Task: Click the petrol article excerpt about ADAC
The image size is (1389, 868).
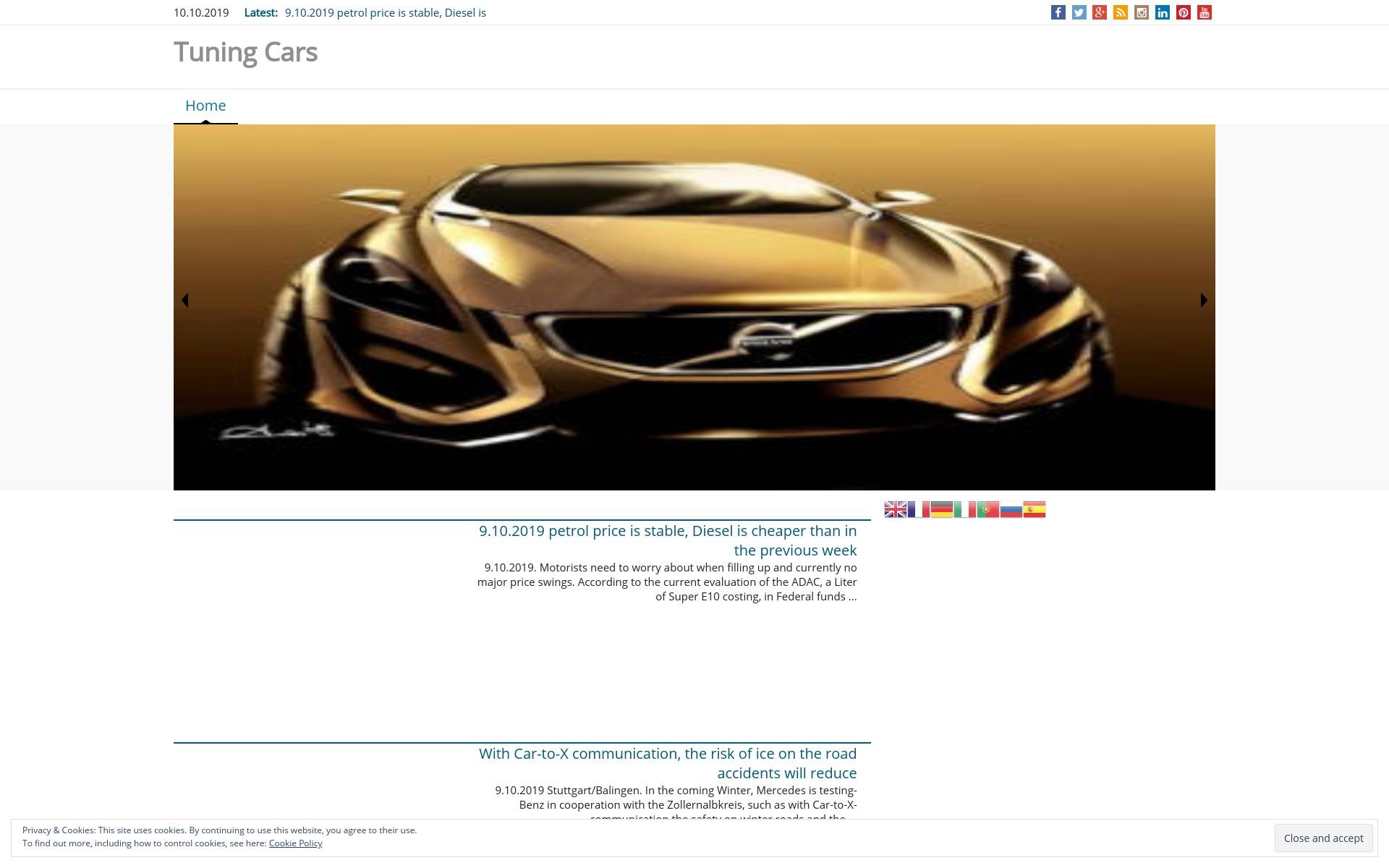Action: pyautogui.click(x=667, y=582)
